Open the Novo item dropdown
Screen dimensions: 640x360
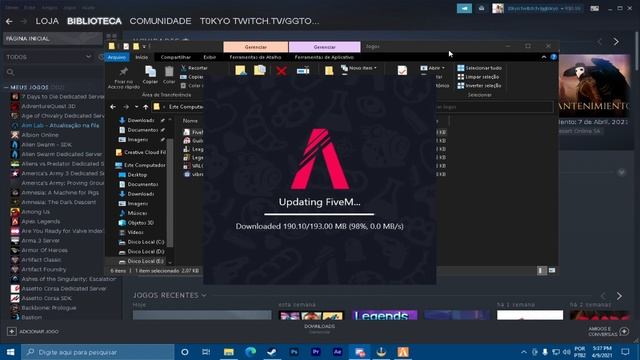(x=359, y=68)
